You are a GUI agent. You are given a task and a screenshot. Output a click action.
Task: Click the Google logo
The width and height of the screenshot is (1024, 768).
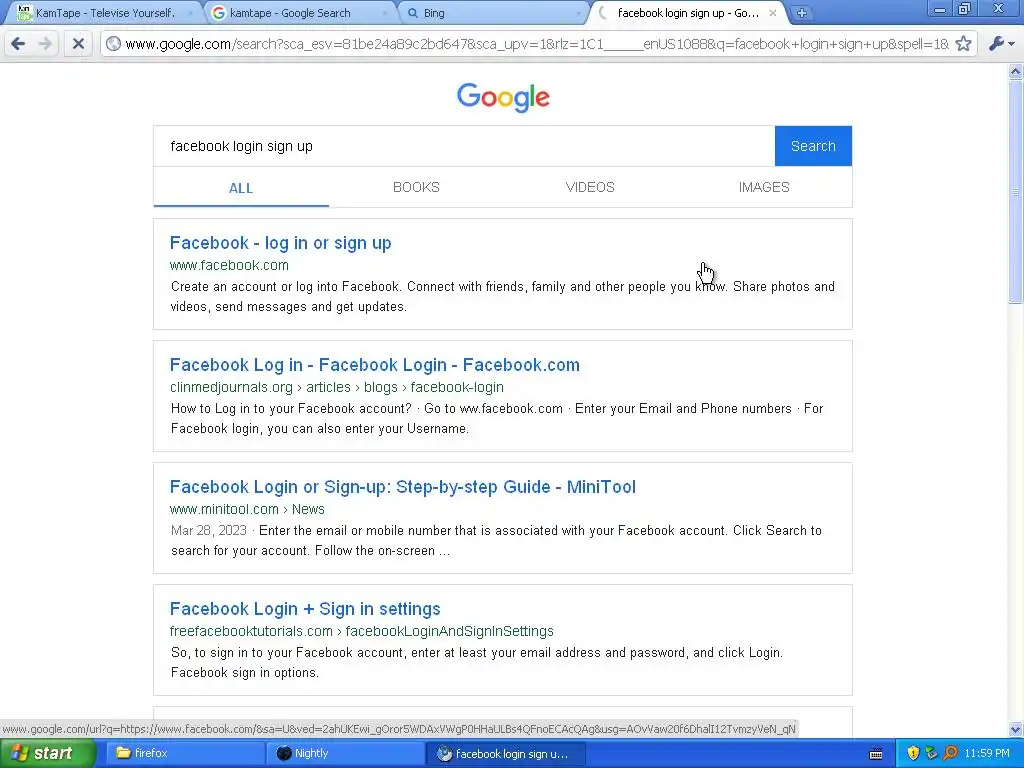503,97
